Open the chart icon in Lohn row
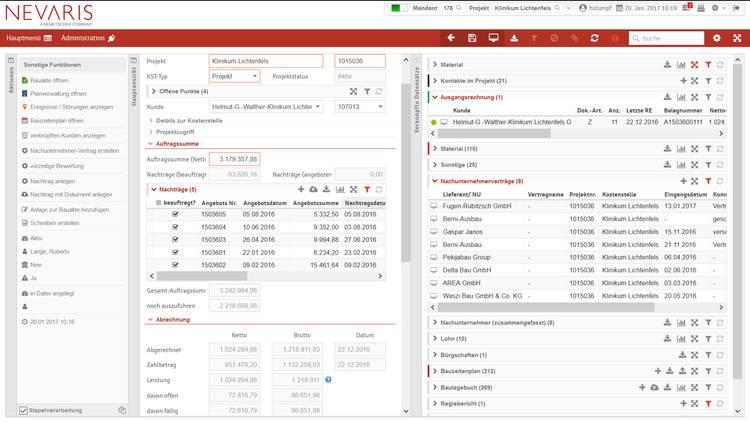 click(x=681, y=339)
